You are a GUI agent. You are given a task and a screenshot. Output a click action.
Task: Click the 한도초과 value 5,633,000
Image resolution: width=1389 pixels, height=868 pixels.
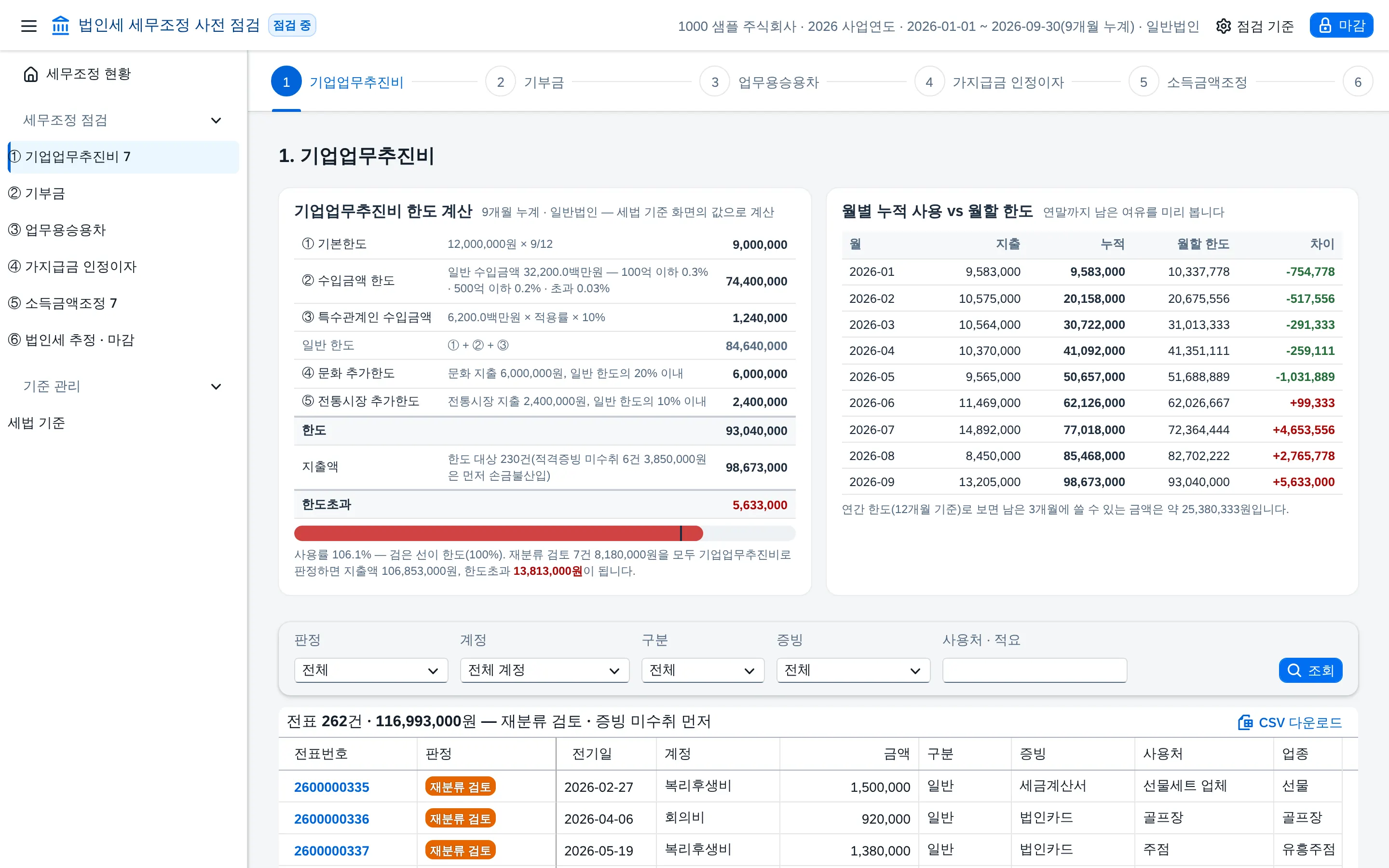point(759,505)
